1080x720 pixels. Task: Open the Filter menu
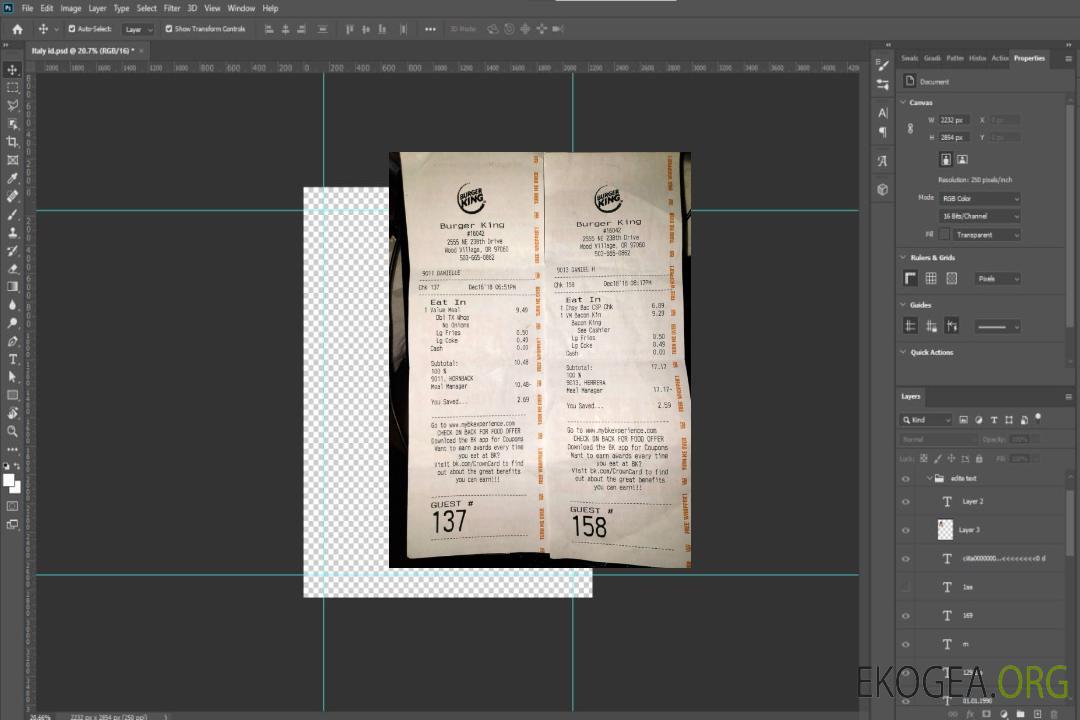(172, 8)
